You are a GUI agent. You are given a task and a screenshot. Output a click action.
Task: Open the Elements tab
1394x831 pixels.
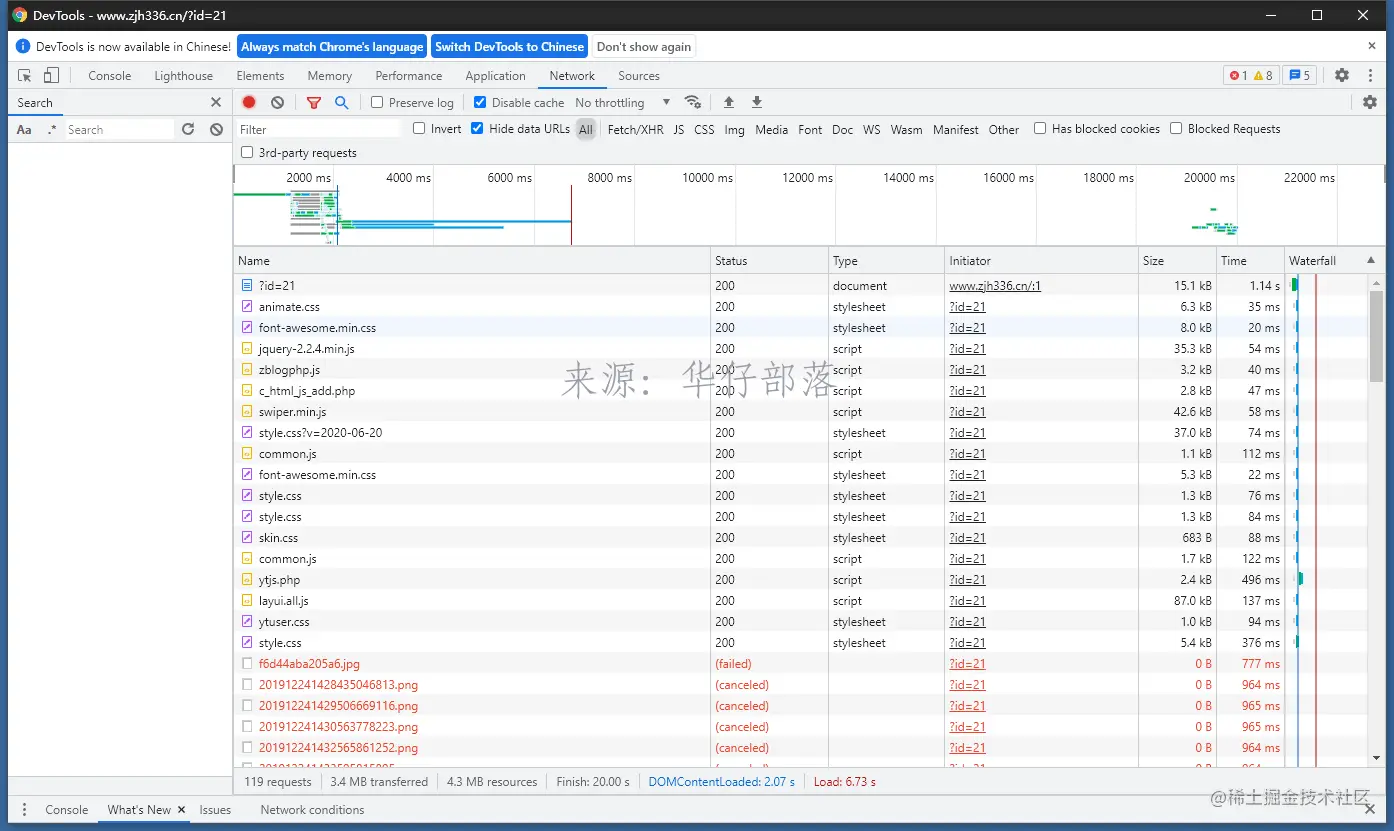[x=260, y=76]
